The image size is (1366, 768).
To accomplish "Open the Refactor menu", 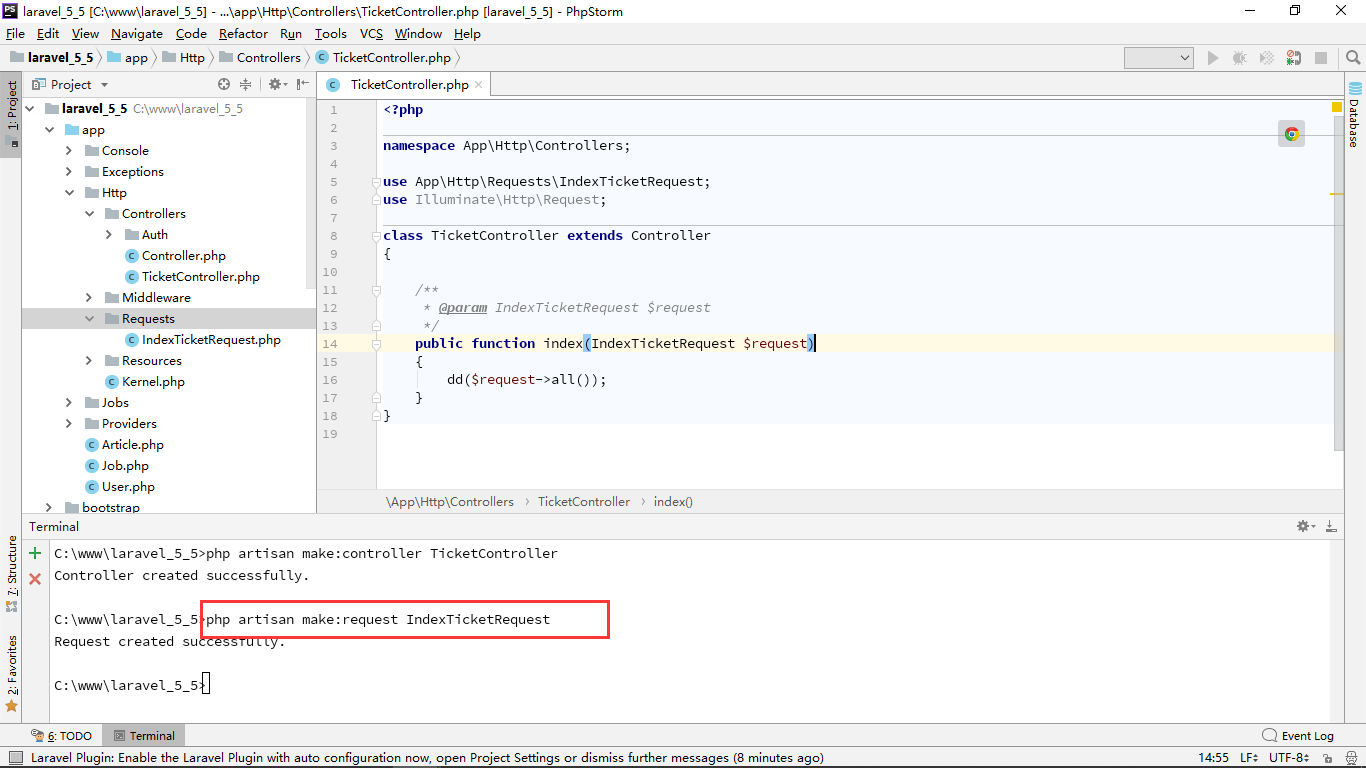I will pos(244,34).
